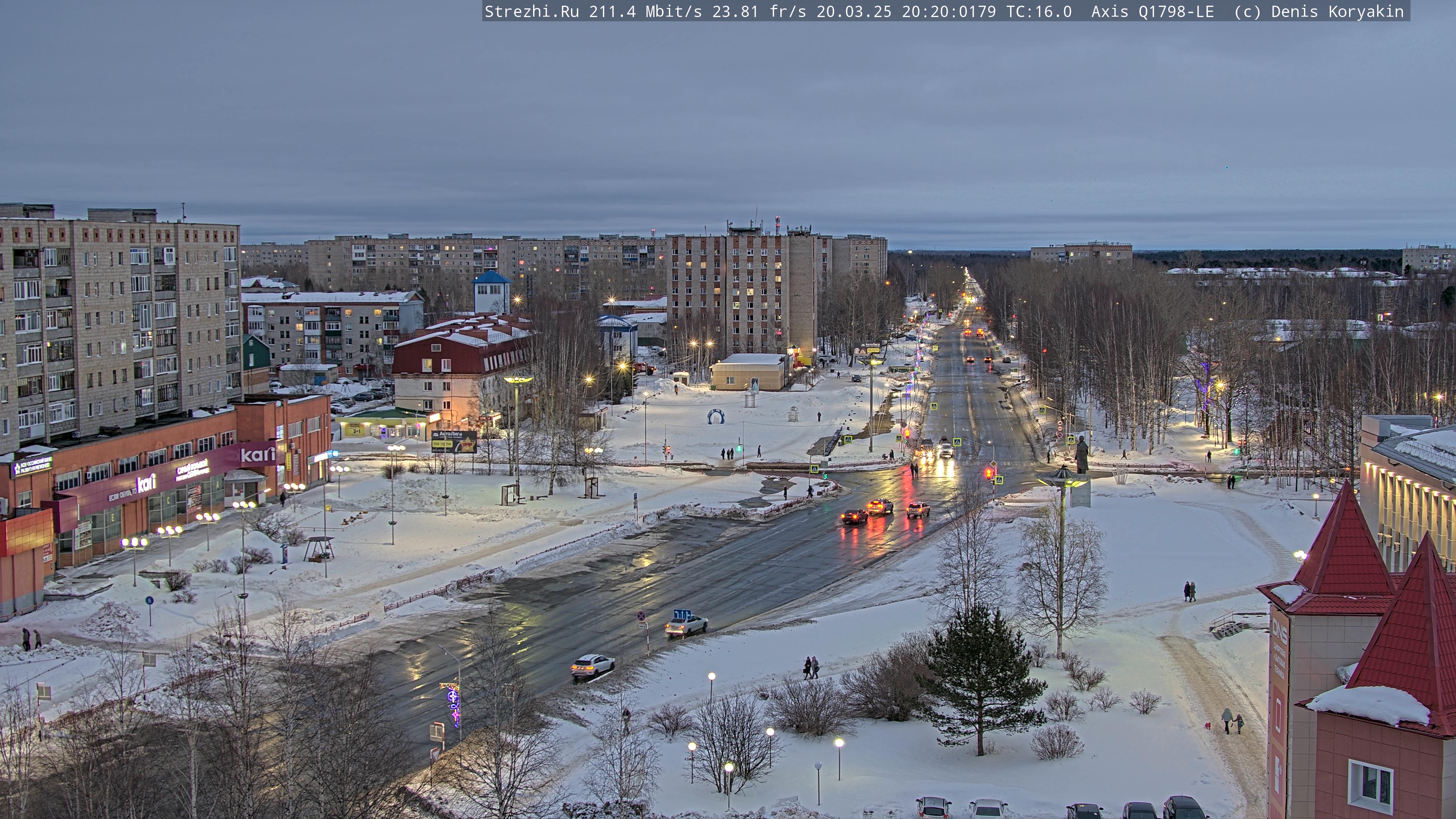Click the "20:20:0179" time stamp
The width and height of the screenshot is (1456, 819).
coord(949,11)
